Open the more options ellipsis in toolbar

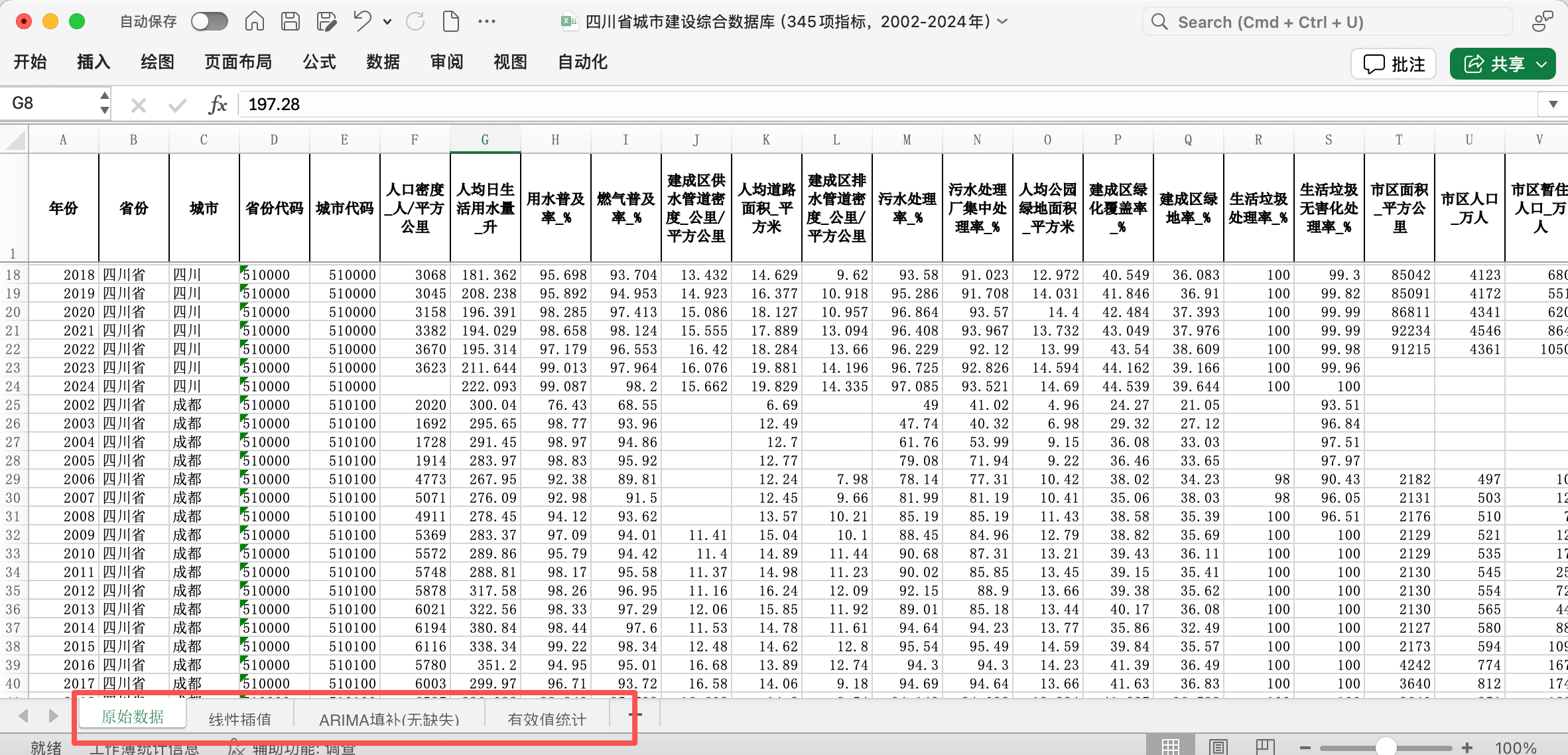pyautogui.click(x=487, y=22)
